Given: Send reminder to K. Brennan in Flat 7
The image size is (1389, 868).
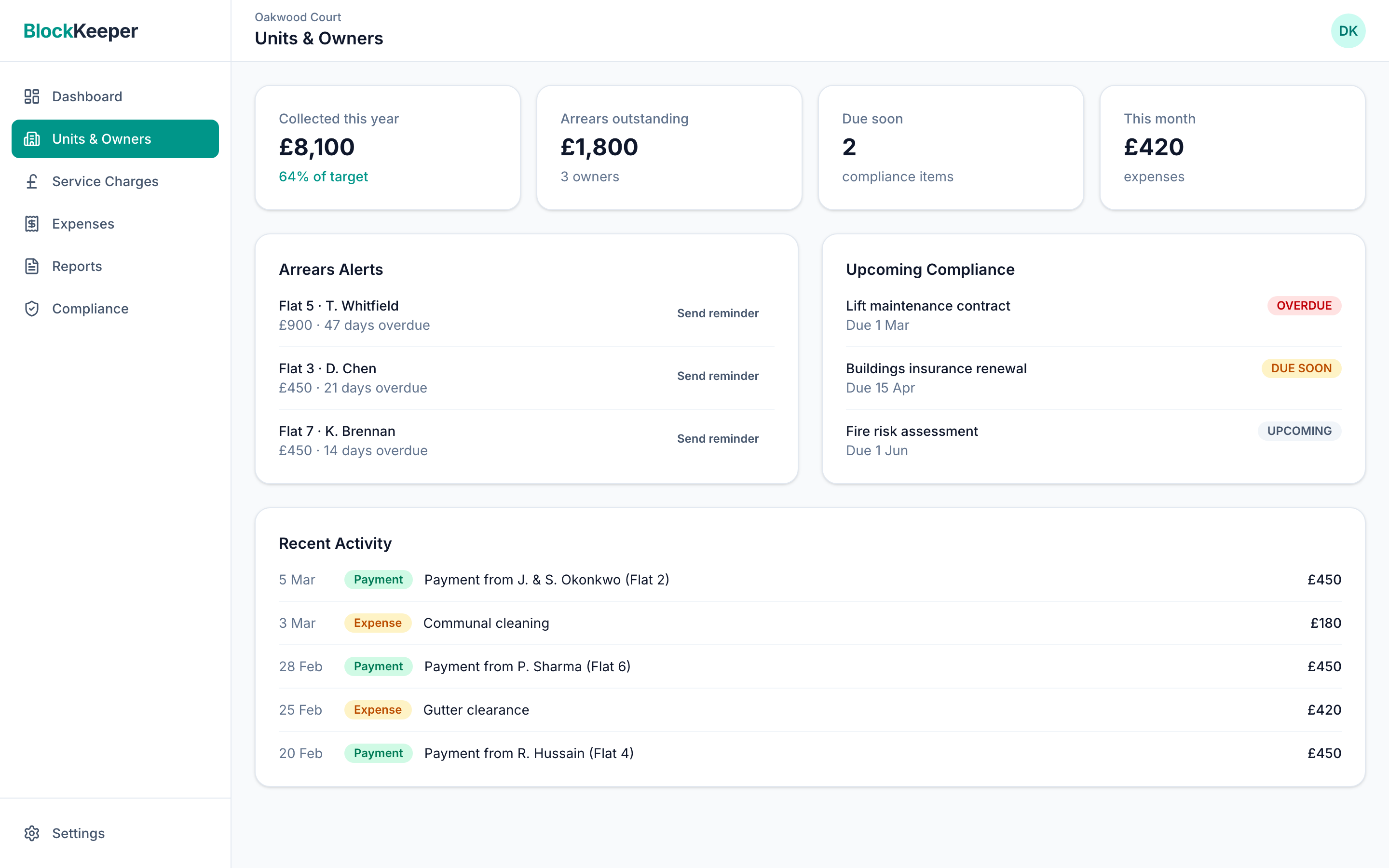Looking at the screenshot, I should coord(718,438).
